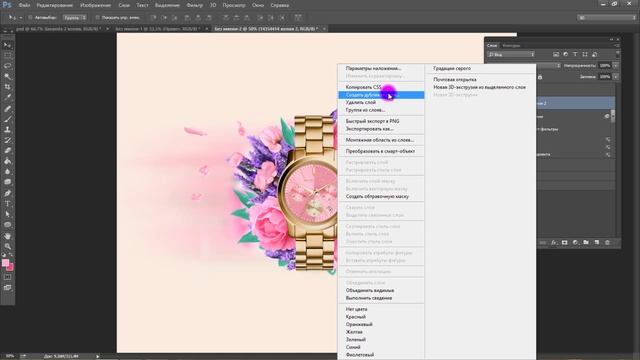This screenshot has height=360, width=640.
Task: Open layer filter kind dropdown
Action: [511, 54]
